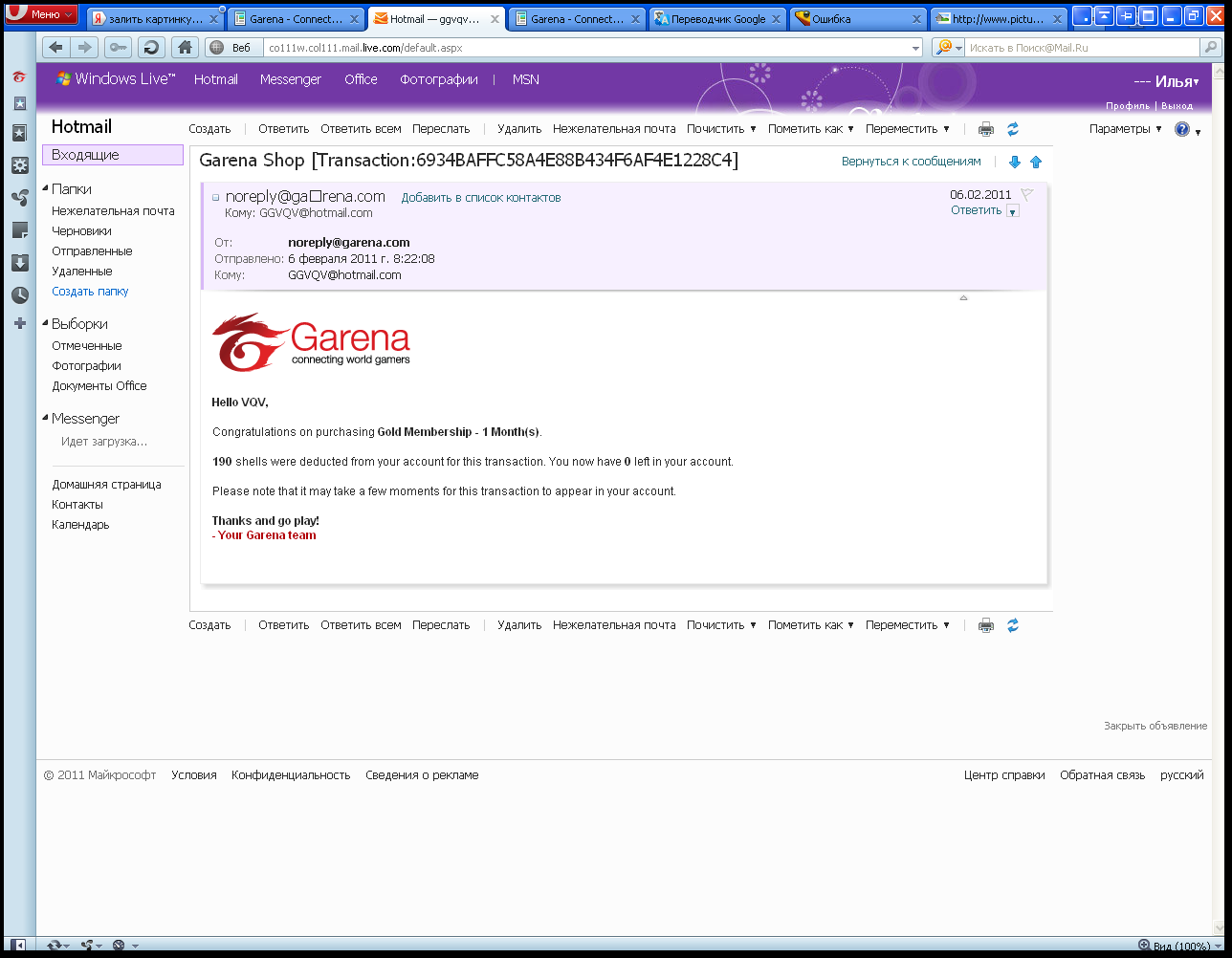Open the Нежелательная почта folder in sidebar
The width and height of the screenshot is (1232, 958).
click(113, 211)
